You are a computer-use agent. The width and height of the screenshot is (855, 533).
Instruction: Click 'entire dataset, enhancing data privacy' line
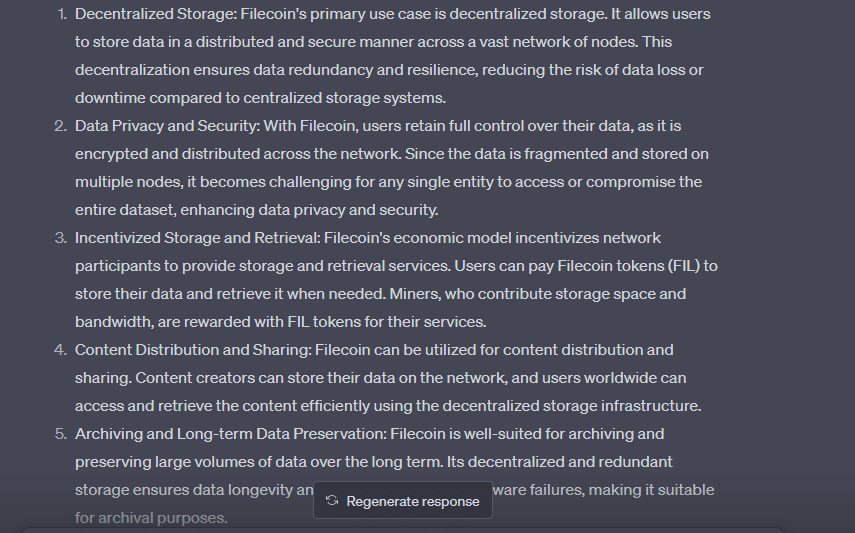click(x=256, y=210)
